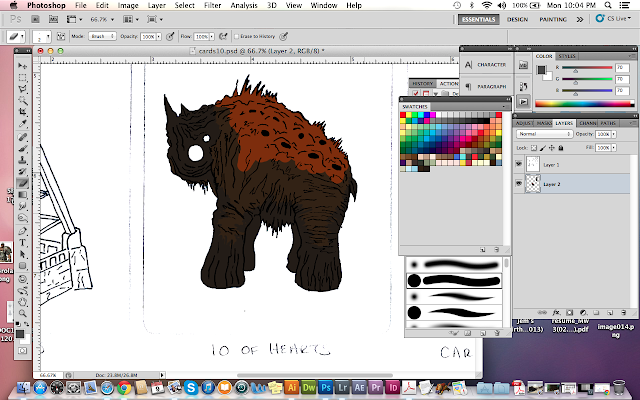Click the foreground color in toolbox
This screenshot has width=640, height=400.
pos(20,334)
